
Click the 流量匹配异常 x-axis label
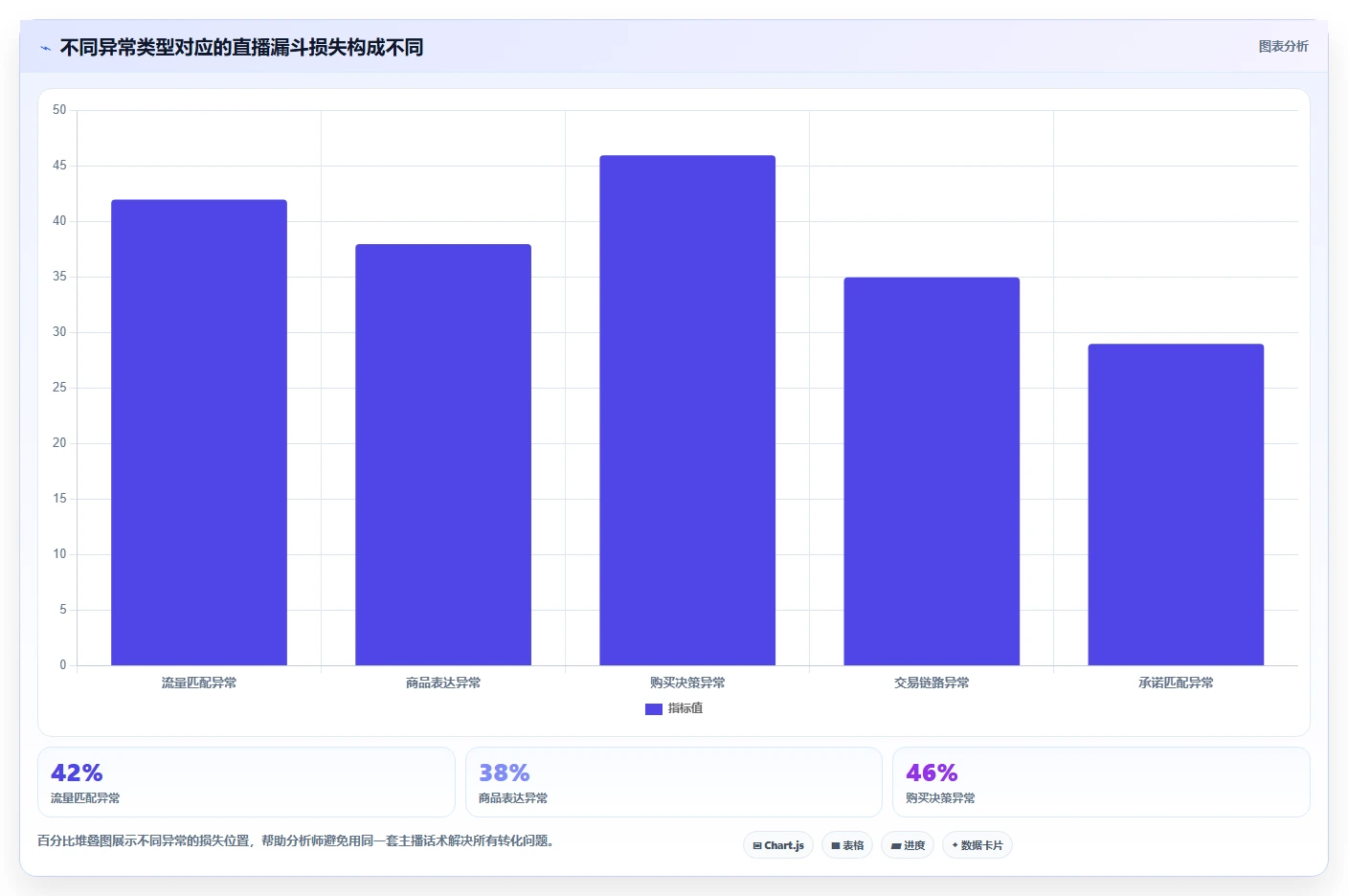pyautogui.click(x=199, y=683)
